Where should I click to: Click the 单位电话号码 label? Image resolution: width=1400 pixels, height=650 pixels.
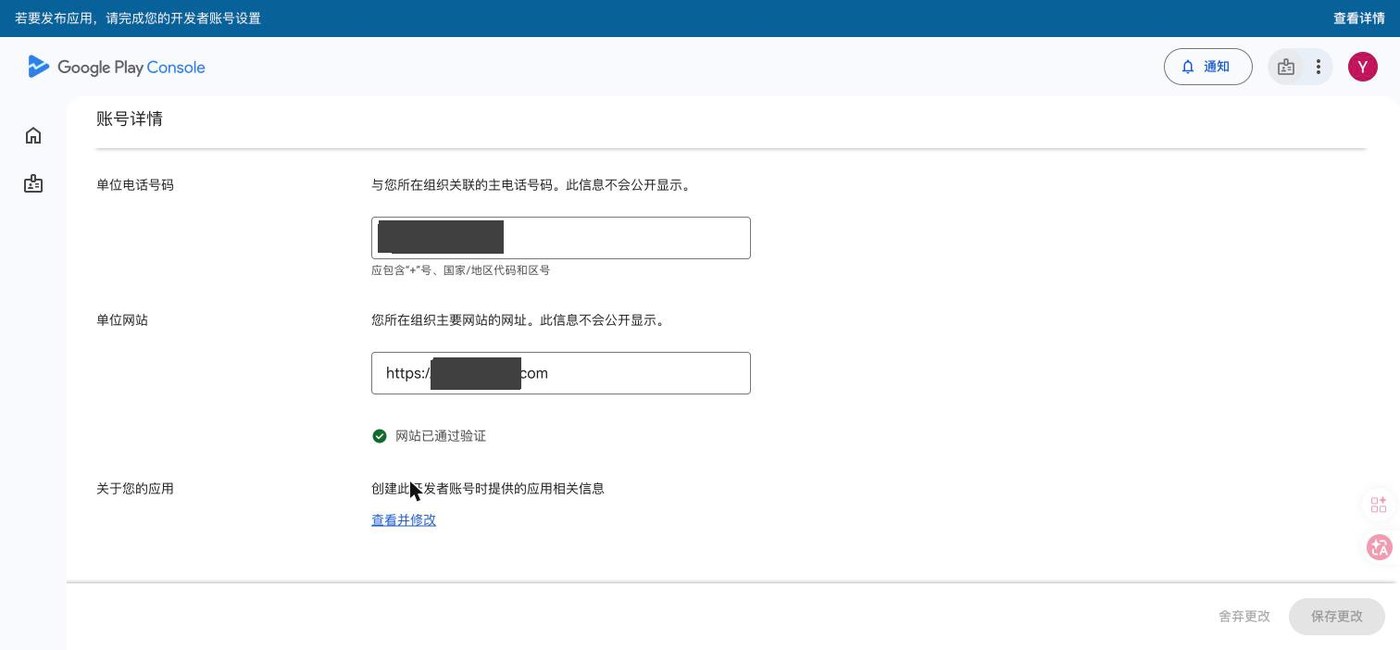point(135,185)
